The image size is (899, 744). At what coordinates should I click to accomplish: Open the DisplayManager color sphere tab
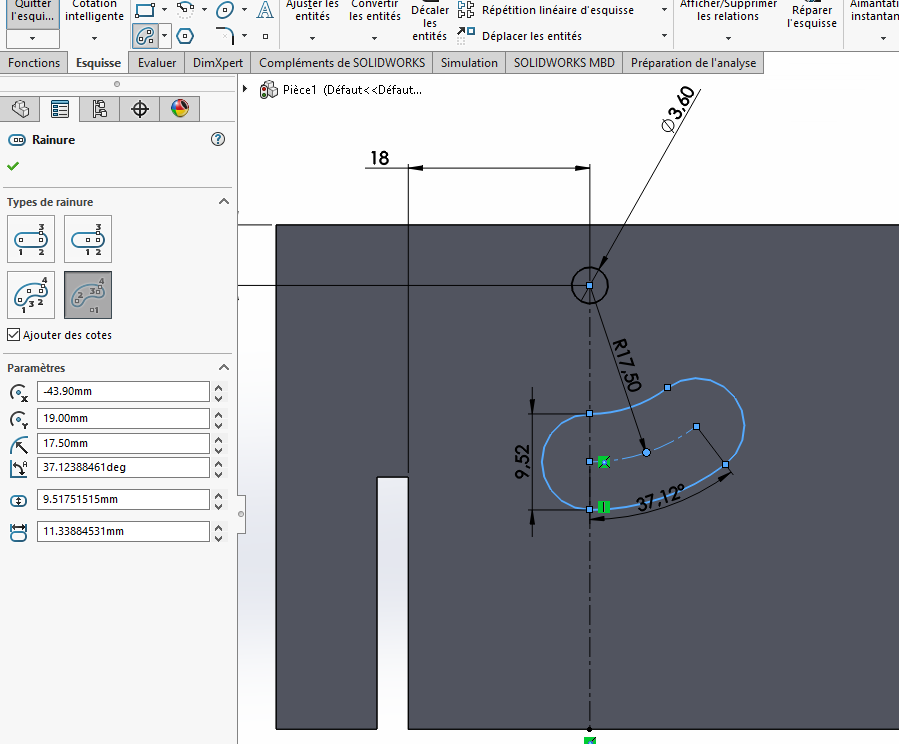coord(179,109)
